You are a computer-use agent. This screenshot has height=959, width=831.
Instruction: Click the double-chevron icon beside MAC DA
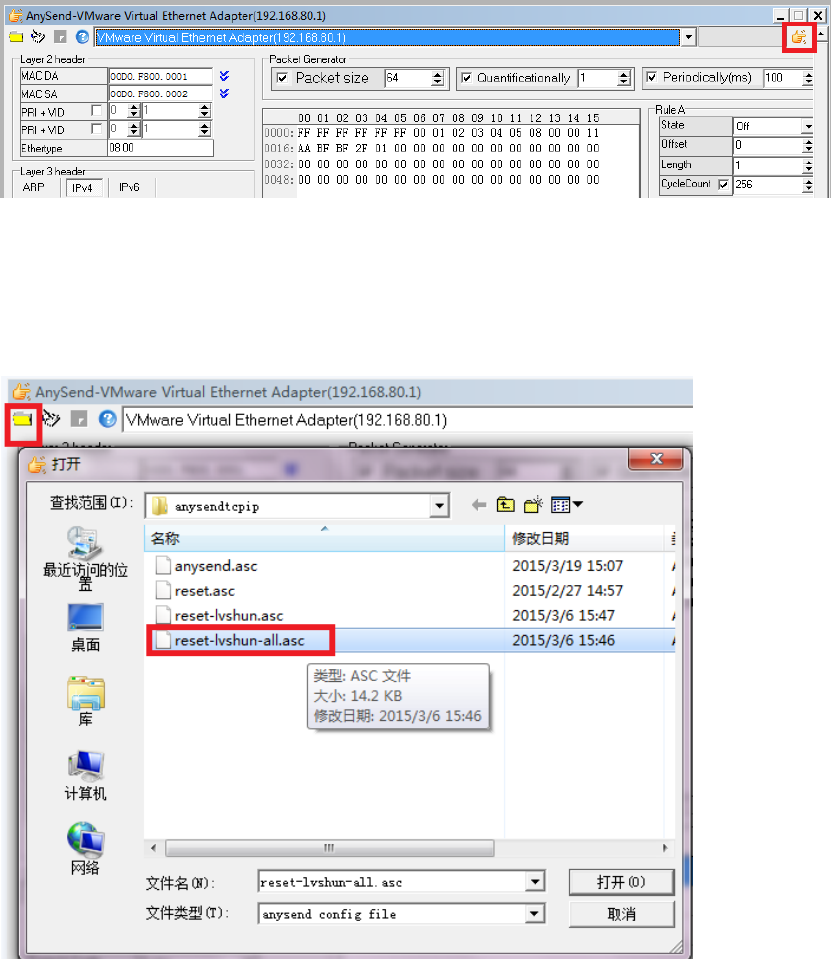tap(224, 76)
